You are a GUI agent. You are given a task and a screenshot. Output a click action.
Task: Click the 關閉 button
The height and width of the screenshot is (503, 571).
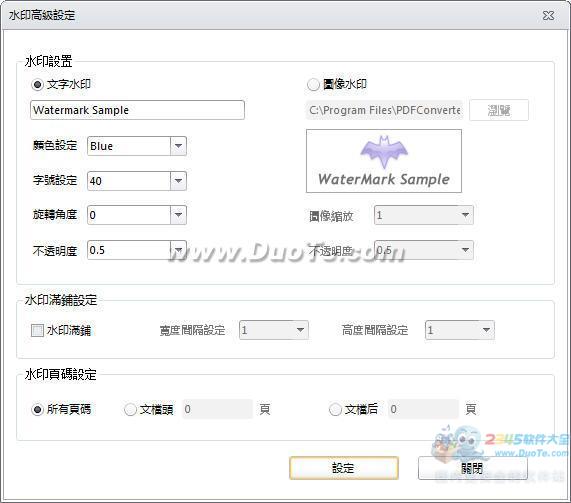click(x=473, y=468)
